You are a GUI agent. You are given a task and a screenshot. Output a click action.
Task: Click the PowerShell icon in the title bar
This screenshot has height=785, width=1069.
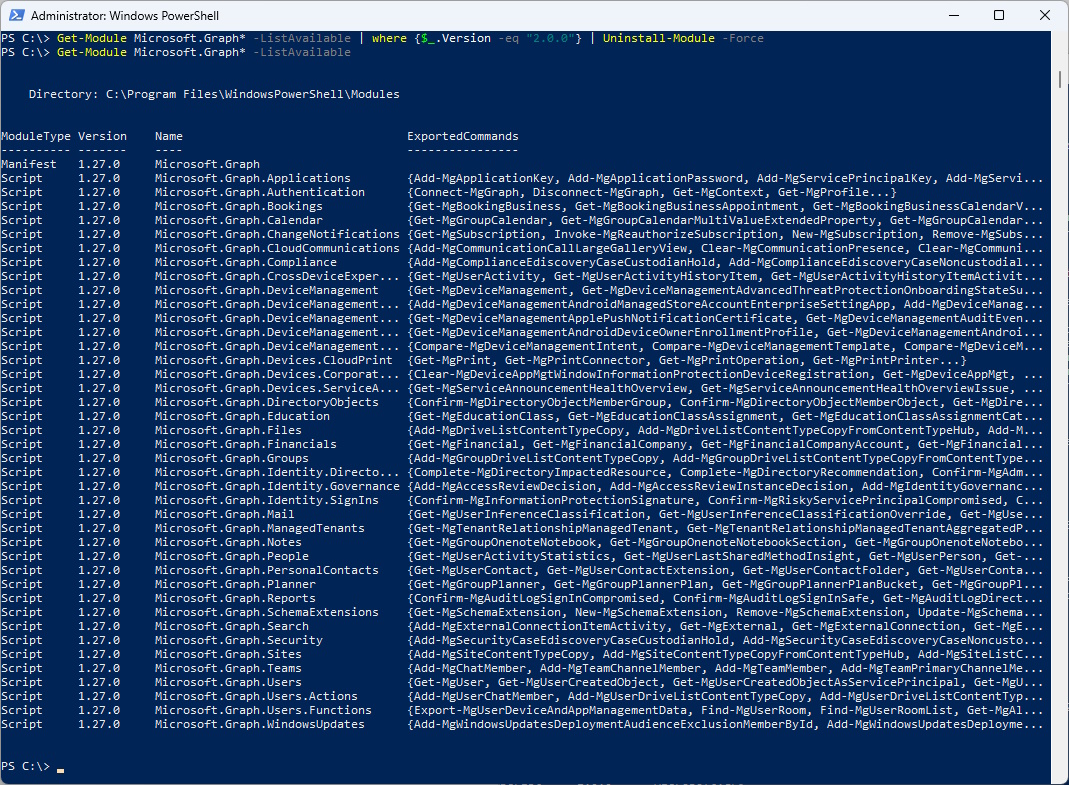16,16
